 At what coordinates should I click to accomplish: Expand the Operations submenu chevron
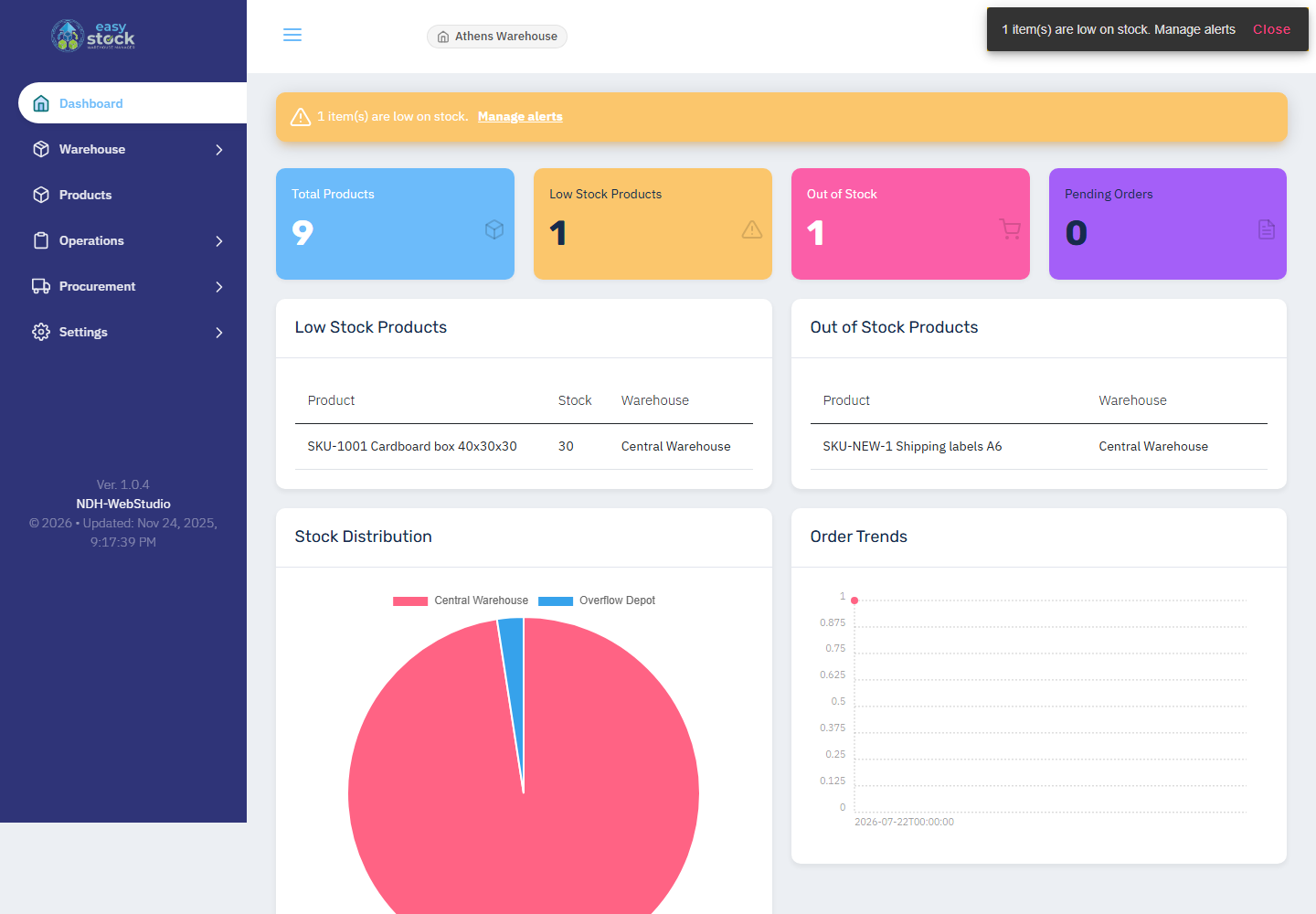pyautogui.click(x=219, y=241)
